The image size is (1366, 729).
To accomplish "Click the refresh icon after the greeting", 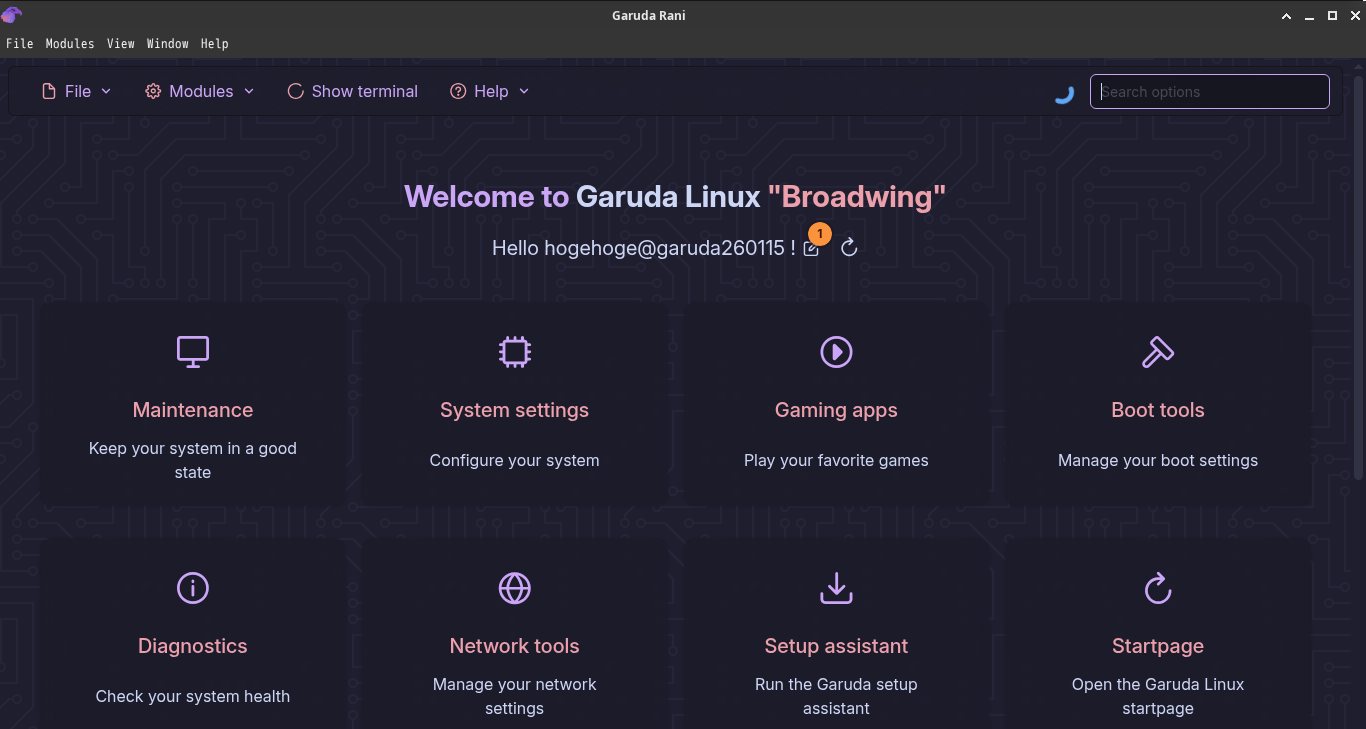I will point(849,248).
